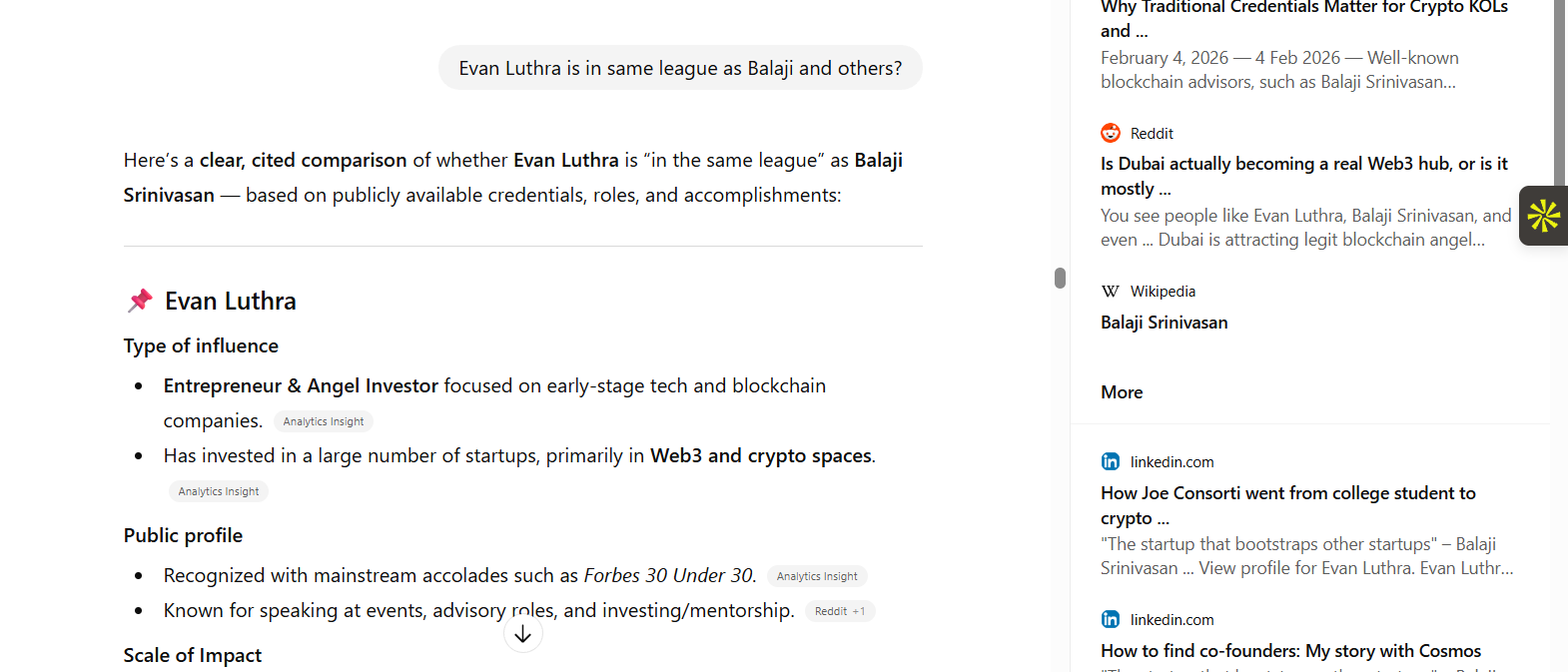Click the LinkedIn icon beside the Joe Consorti result
Screen dimensions: 1568x672
point(1110,461)
